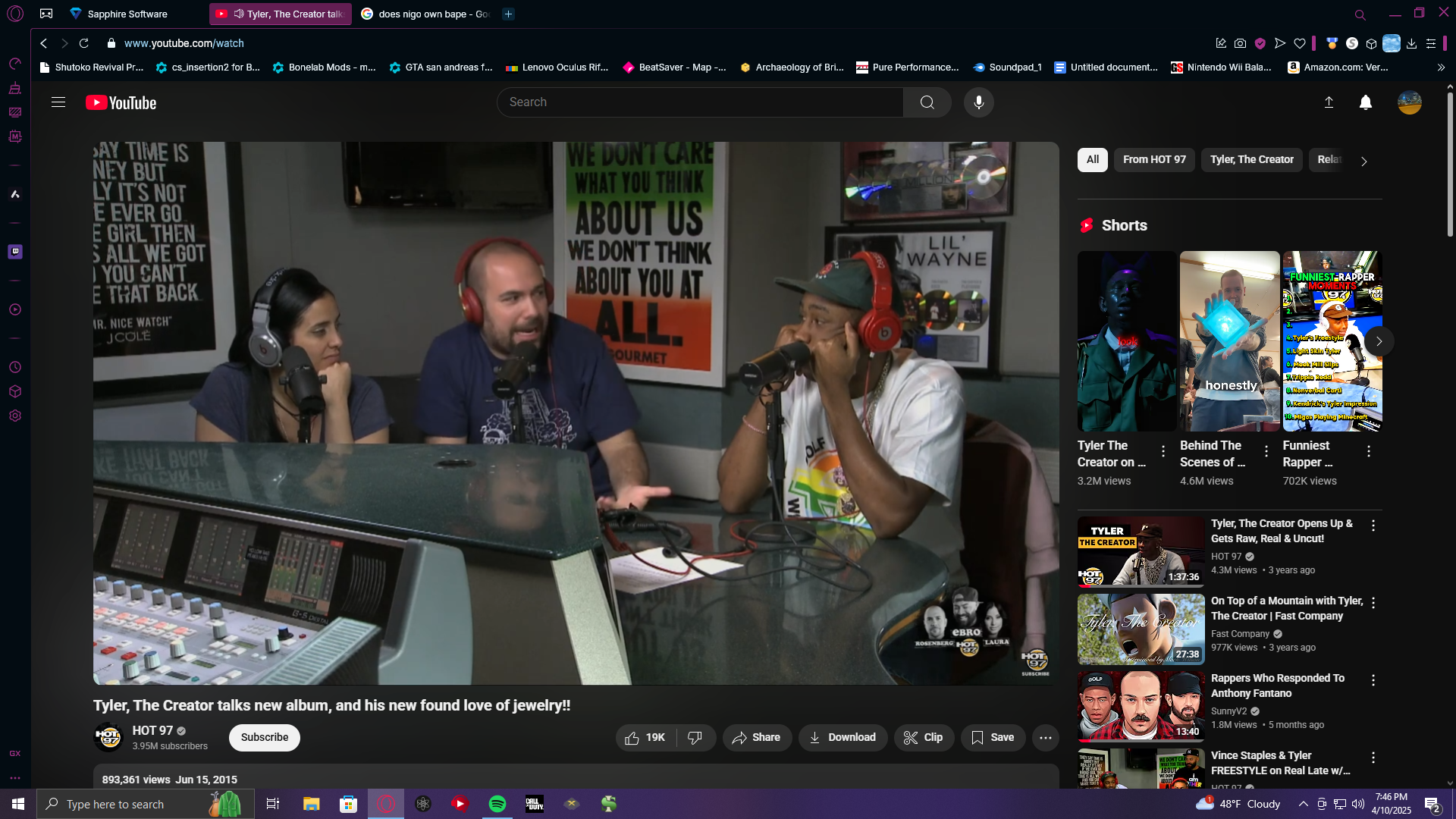The width and height of the screenshot is (1456, 819).
Task: Subscribe to HOT 97 channel
Action: [264, 738]
